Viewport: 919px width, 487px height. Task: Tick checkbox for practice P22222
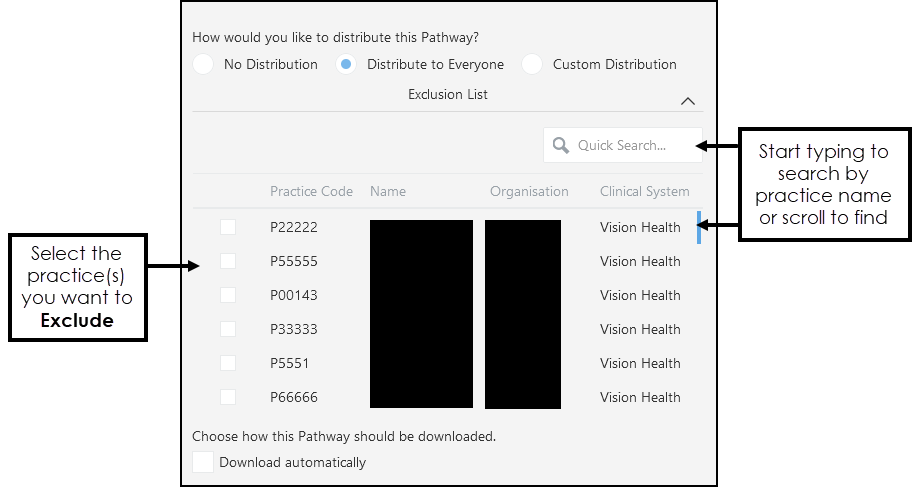[228, 228]
